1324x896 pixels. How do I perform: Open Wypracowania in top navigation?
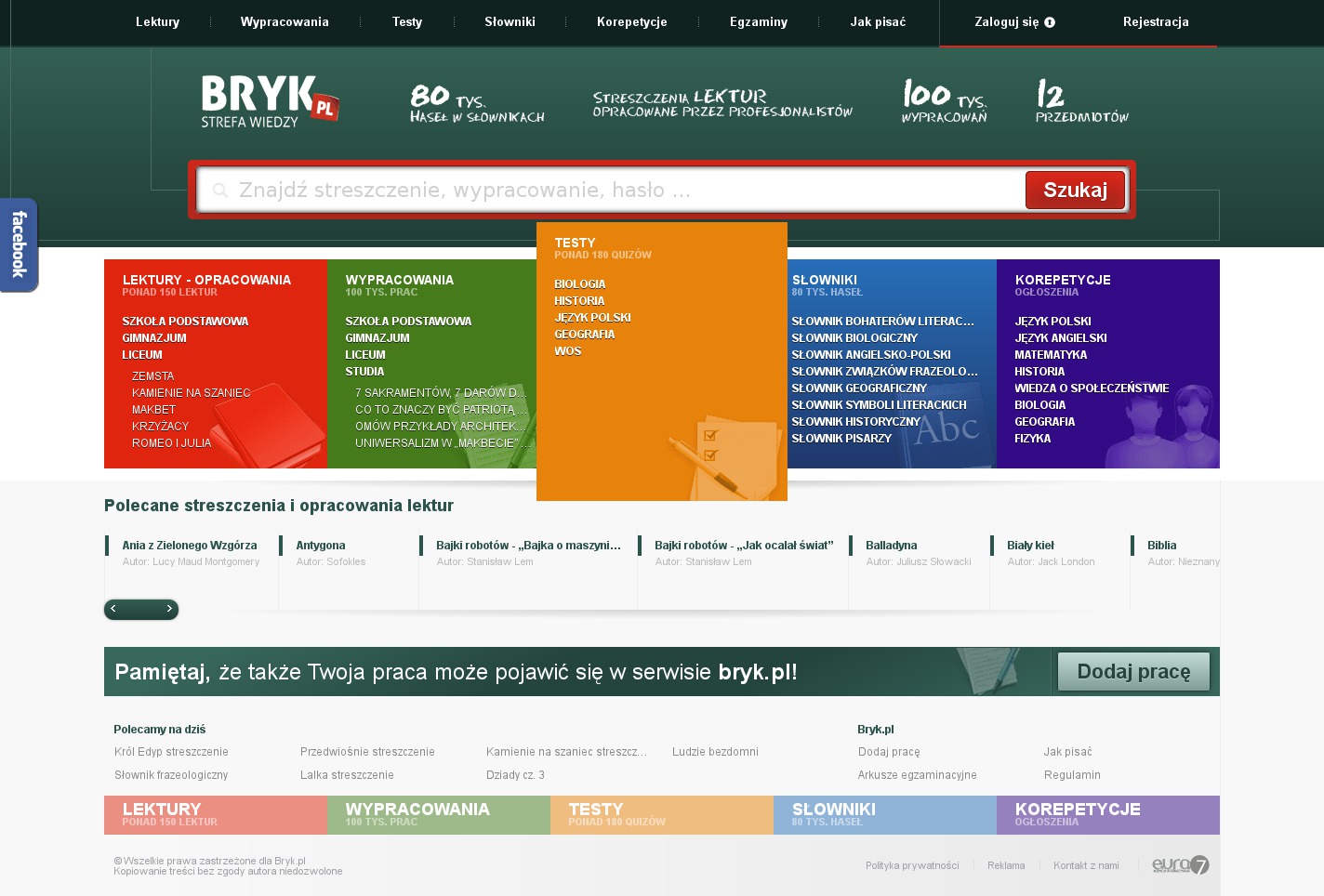pyautogui.click(x=285, y=21)
